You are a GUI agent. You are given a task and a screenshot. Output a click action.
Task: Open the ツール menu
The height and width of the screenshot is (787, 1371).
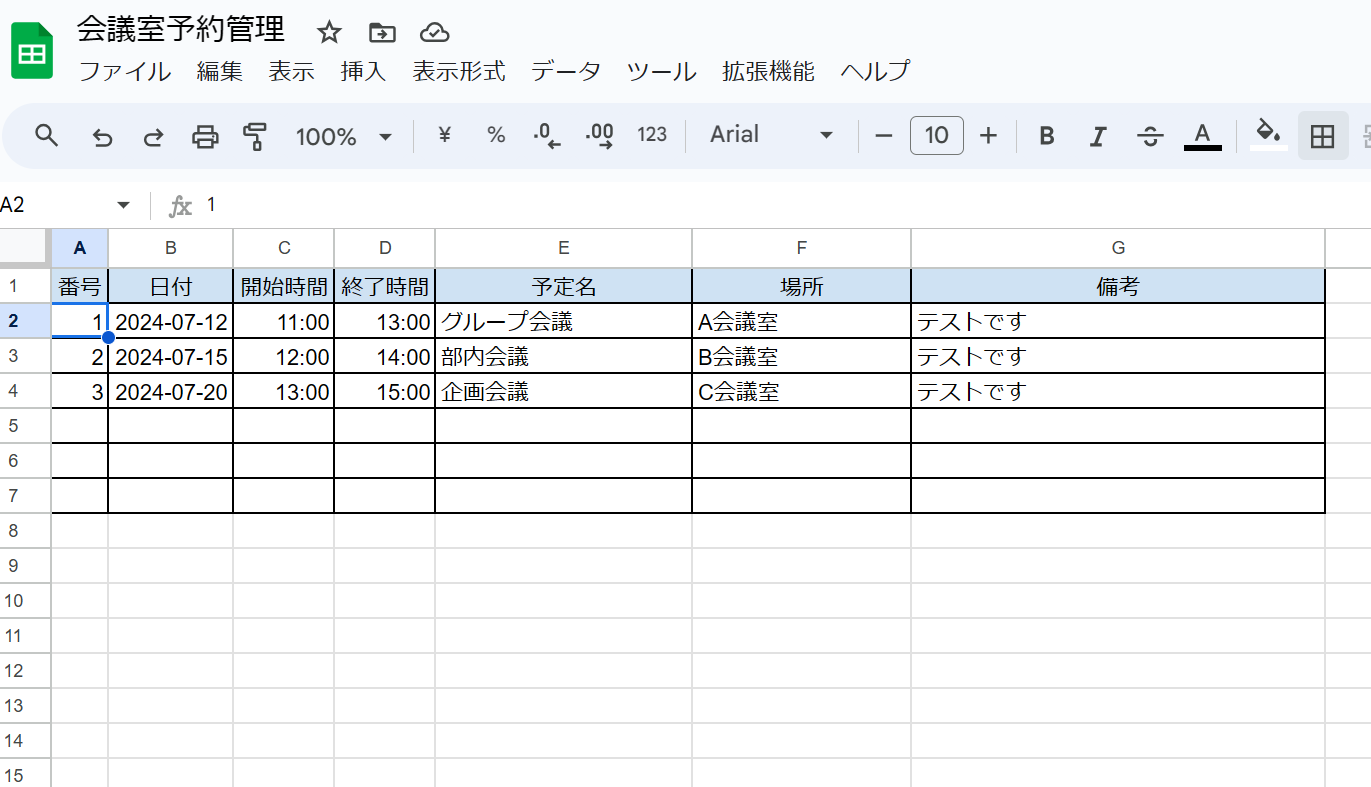[662, 71]
